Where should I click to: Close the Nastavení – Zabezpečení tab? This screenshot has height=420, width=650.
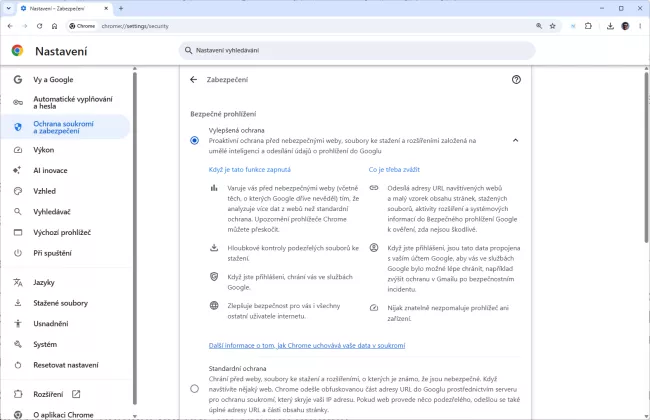(x=106, y=8)
